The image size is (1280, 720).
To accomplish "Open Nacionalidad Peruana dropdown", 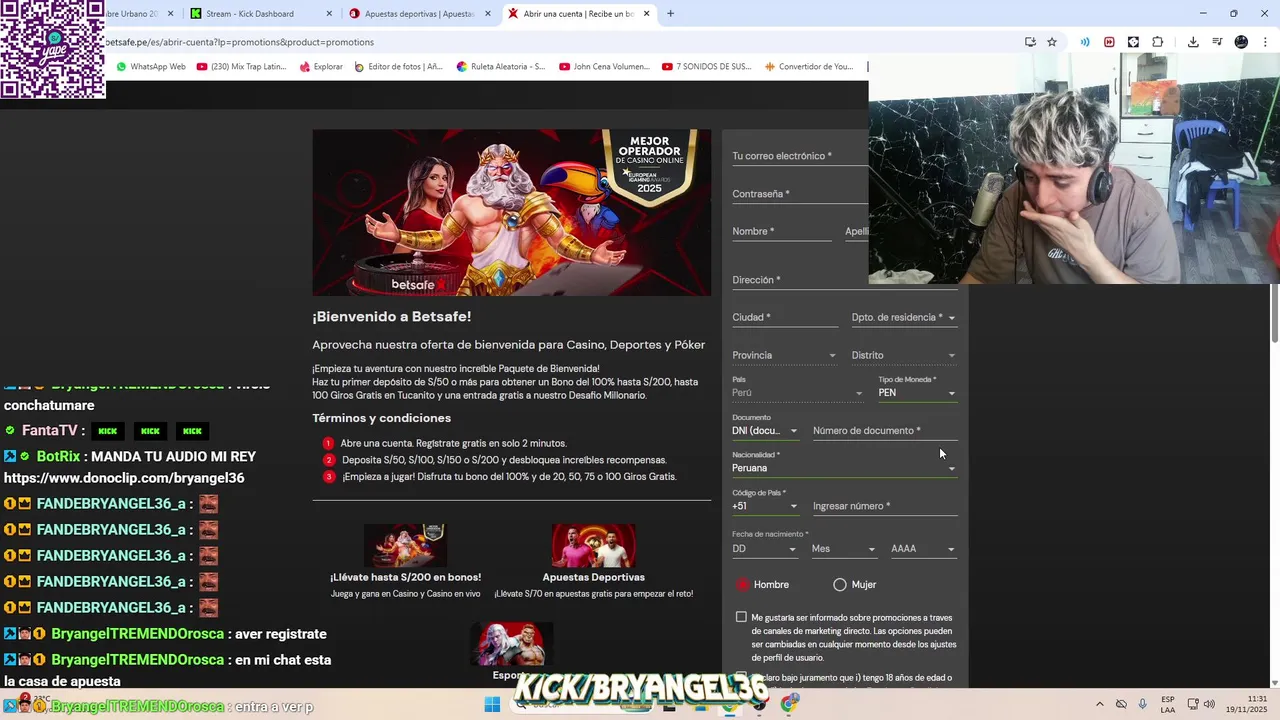I will (x=845, y=467).
